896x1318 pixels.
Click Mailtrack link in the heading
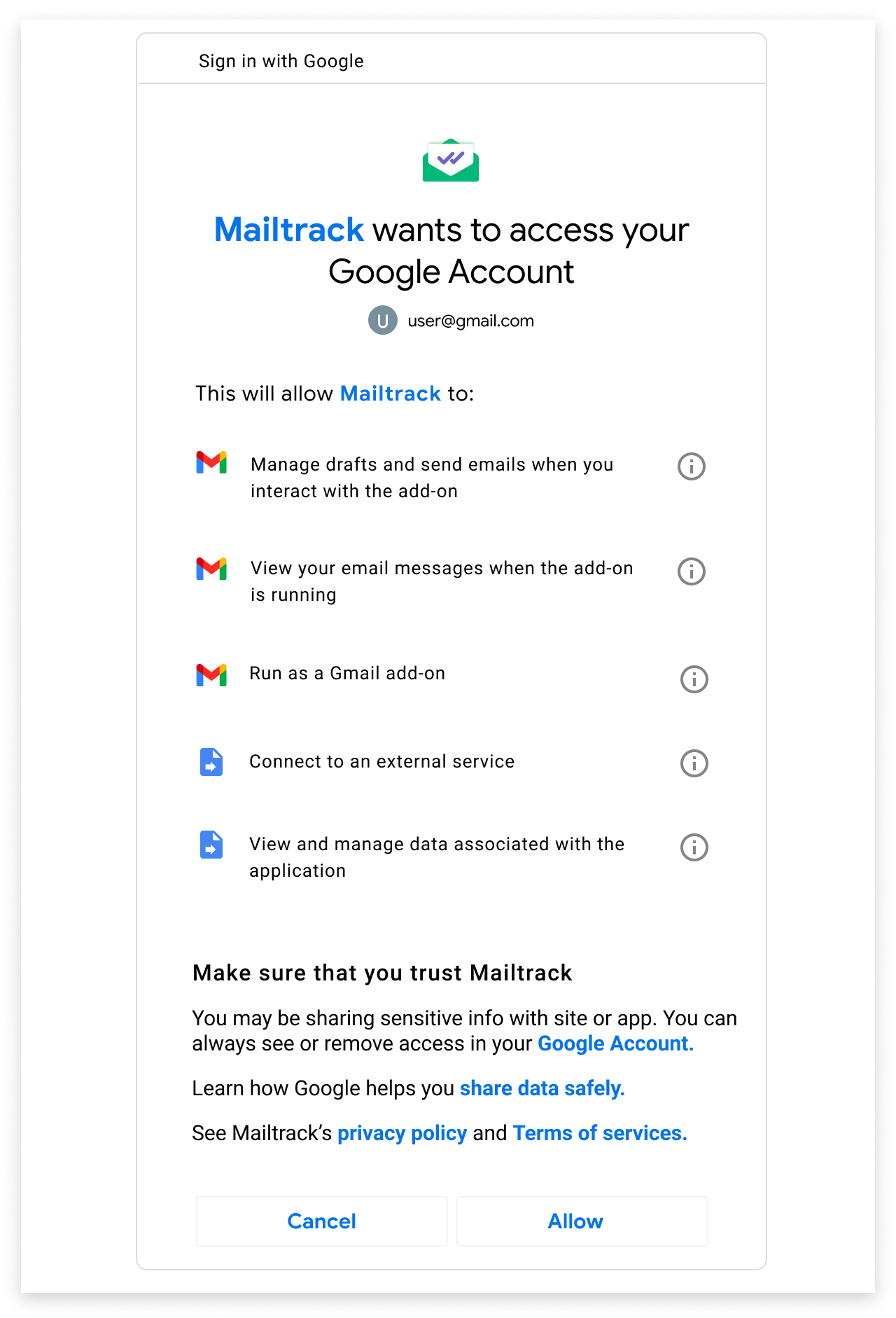[x=289, y=230]
